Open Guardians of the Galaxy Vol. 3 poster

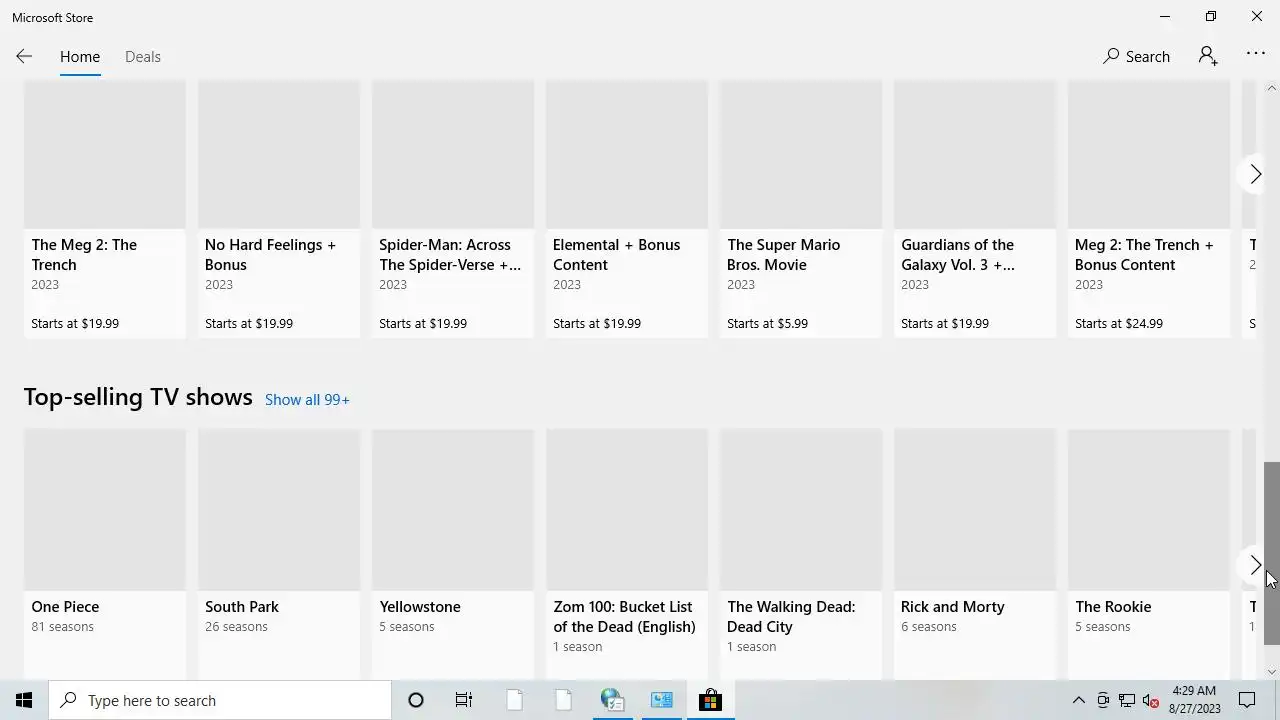pyautogui.click(x=975, y=155)
